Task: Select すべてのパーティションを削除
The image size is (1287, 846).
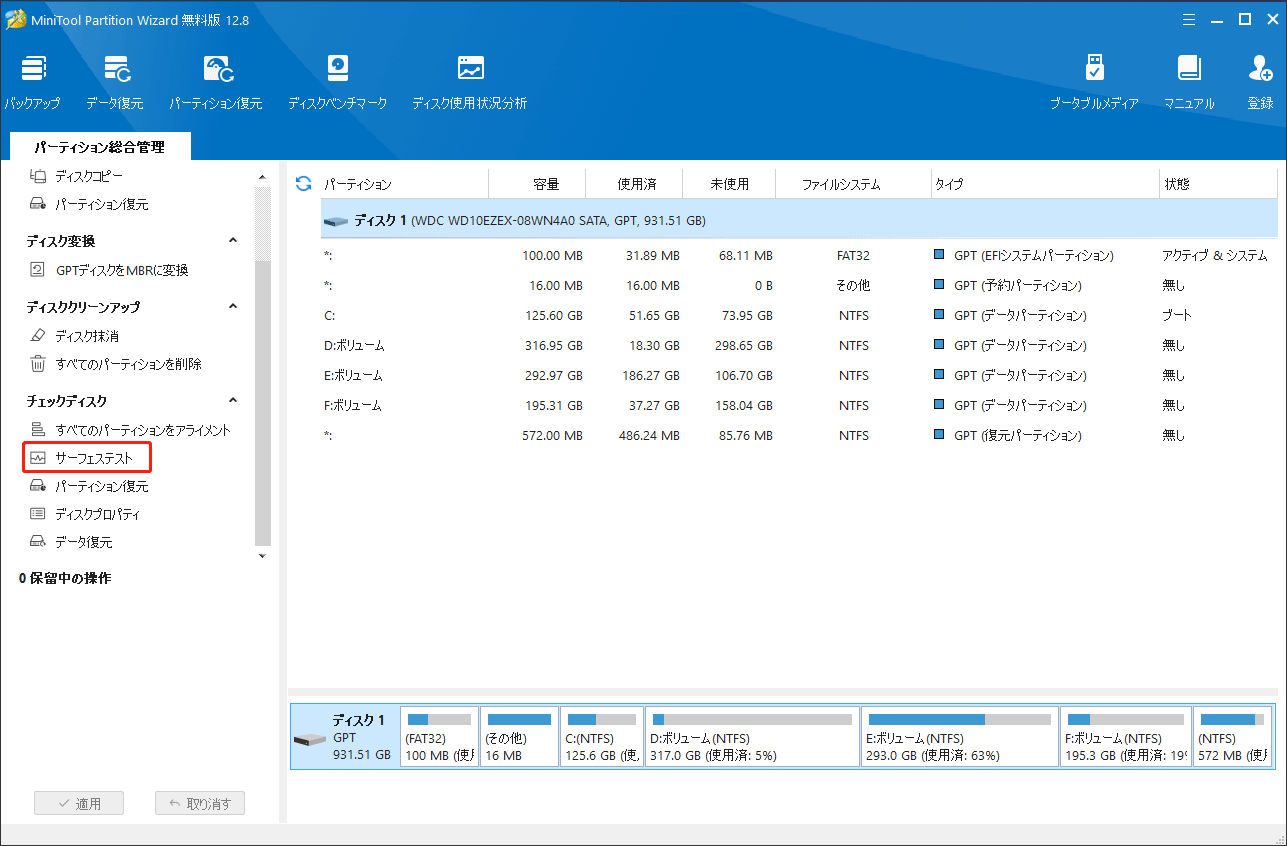Action: coord(128,364)
